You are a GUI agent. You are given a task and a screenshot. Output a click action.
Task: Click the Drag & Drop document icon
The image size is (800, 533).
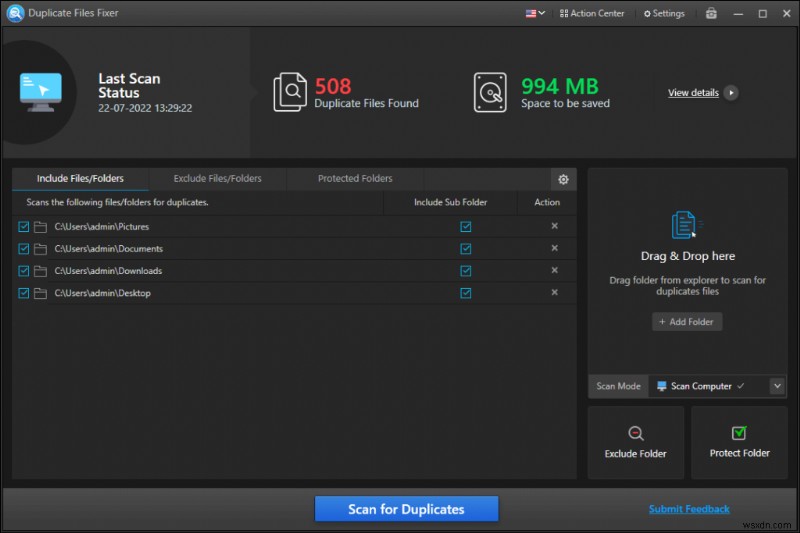[x=686, y=225]
